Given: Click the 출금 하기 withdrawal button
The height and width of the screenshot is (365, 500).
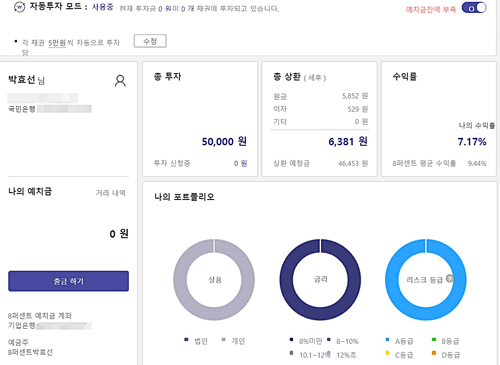Looking at the screenshot, I should point(68,281).
